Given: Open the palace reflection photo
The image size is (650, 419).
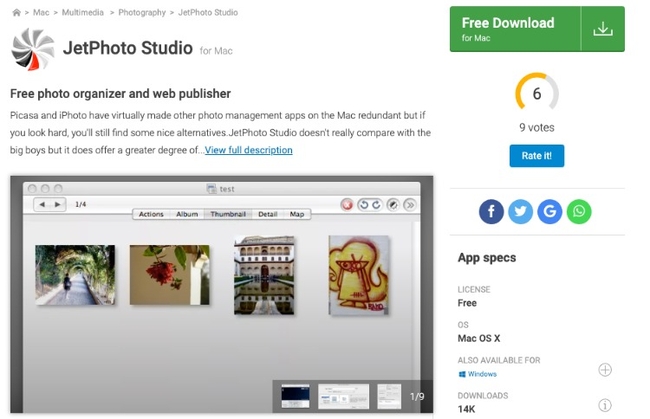Looking at the screenshot, I should tap(264, 275).
